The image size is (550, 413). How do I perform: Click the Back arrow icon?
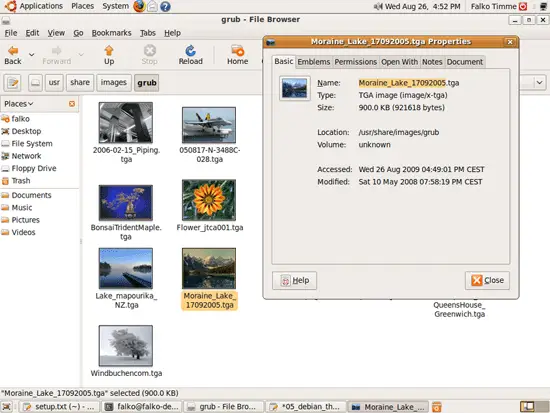tap(13, 51)
